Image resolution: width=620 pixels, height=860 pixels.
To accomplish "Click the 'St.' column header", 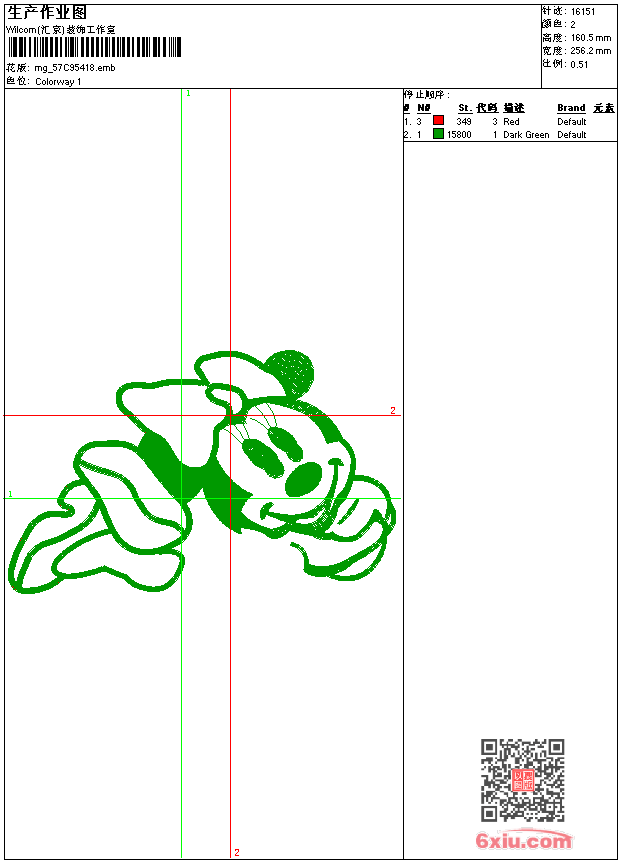I will [465, 108].
